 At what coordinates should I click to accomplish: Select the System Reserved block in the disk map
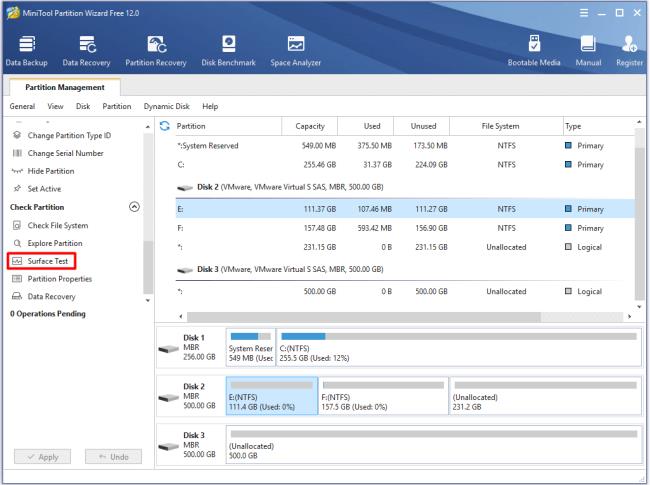point(251,347)
